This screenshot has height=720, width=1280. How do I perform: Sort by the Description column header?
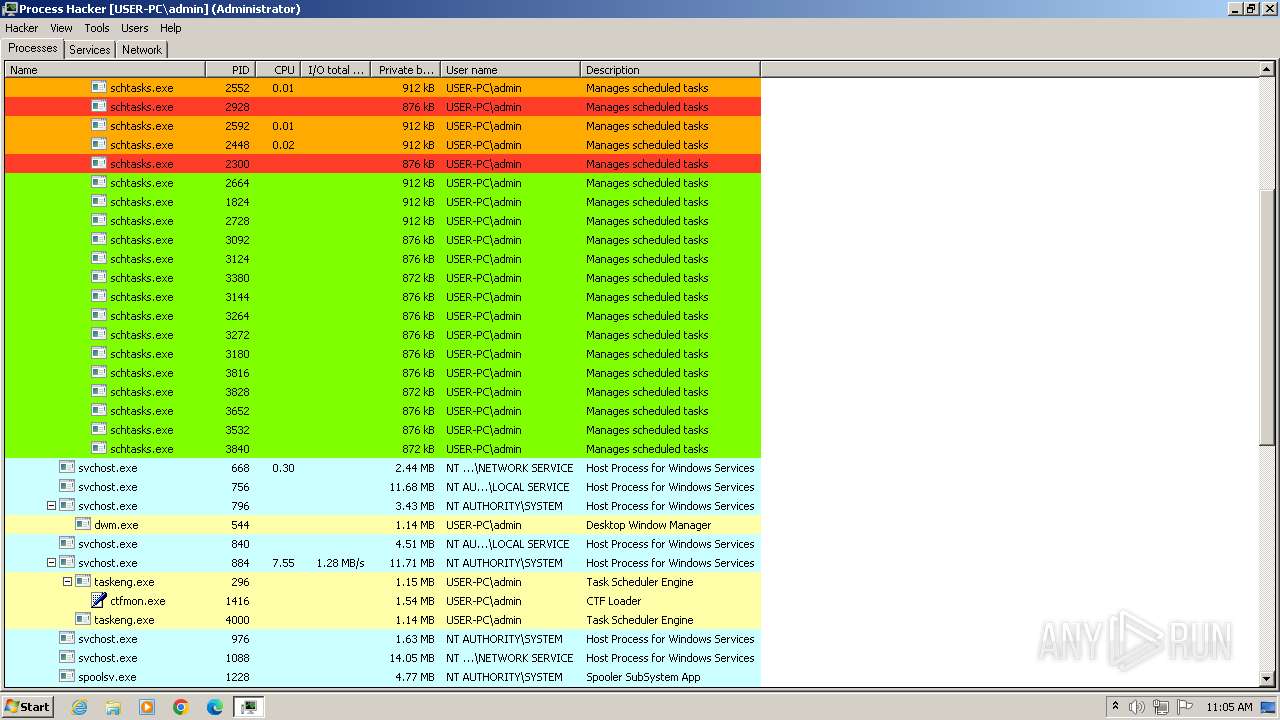pyautogui.click(x=670, y=70)
